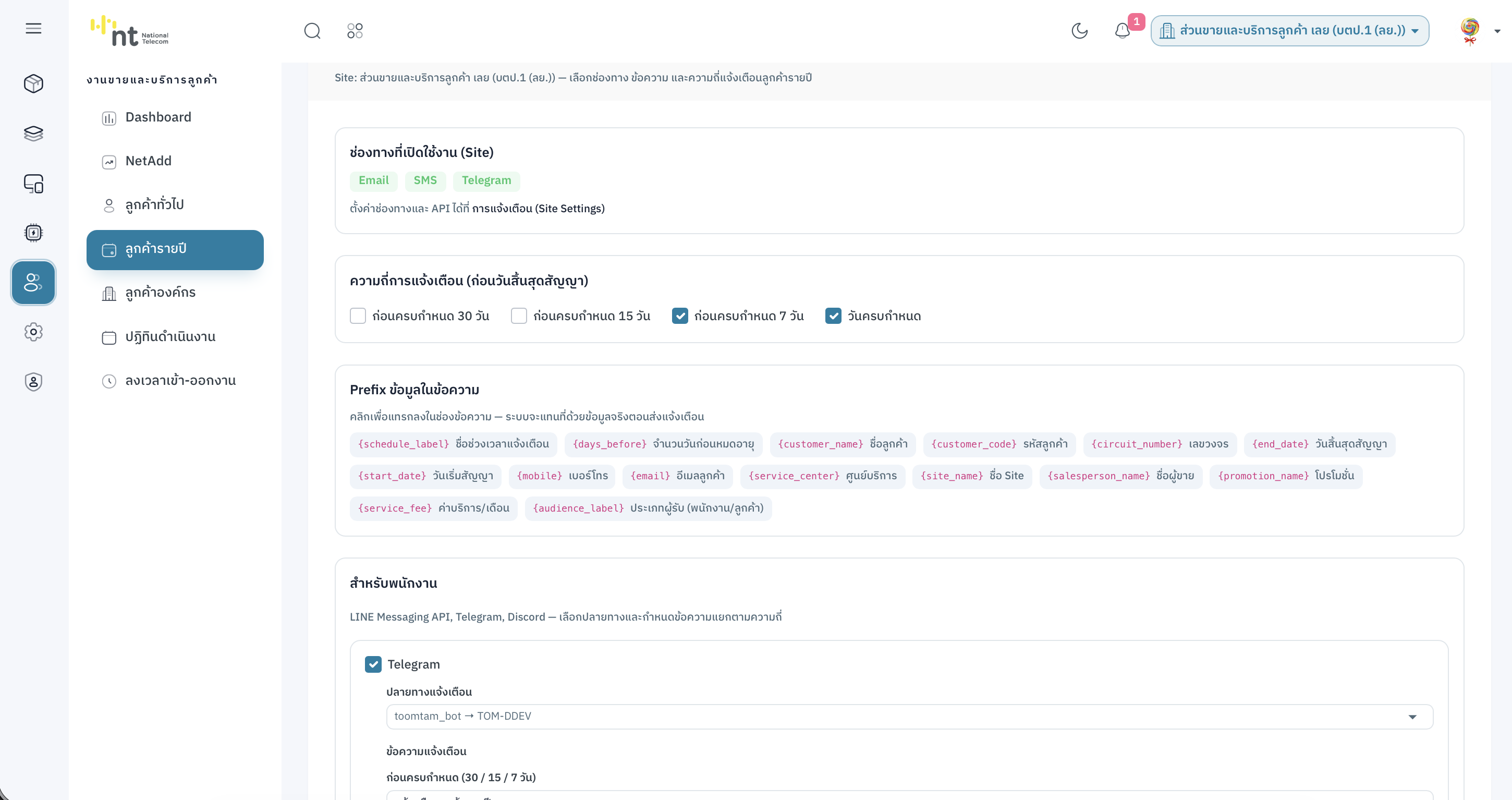Click the chip processor icon in the rail

[x=33, y=233]
